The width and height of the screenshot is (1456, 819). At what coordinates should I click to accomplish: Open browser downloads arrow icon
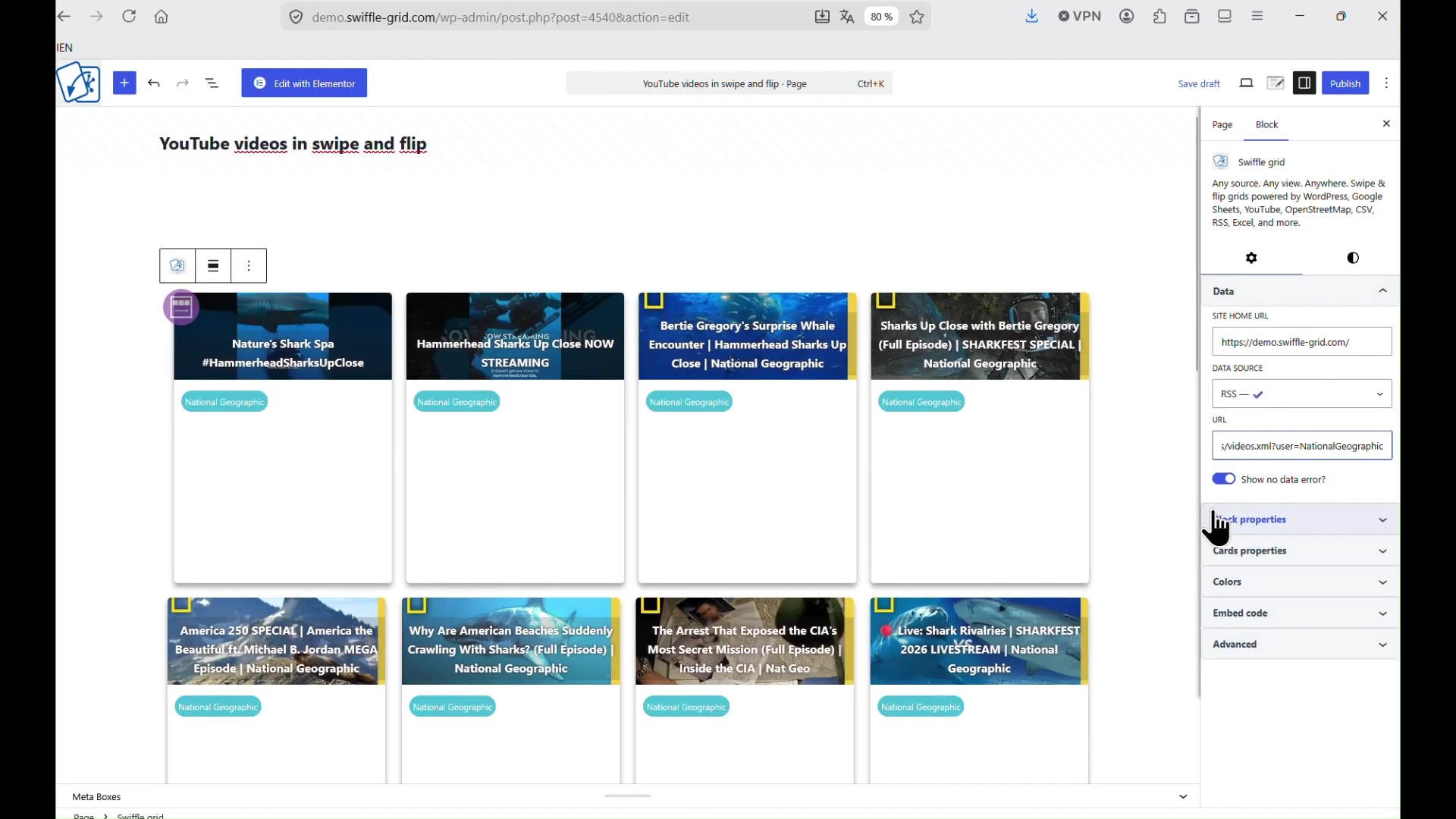pyautogui.click(x=1032, y=16)
